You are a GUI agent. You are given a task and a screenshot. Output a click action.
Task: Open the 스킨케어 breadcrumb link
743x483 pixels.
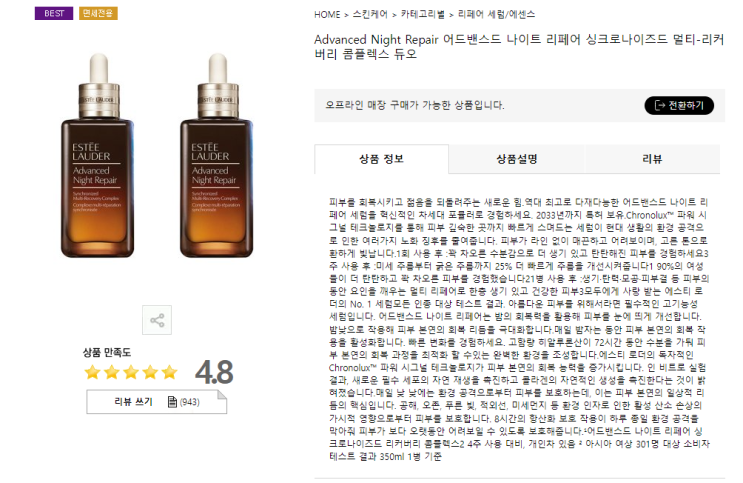(x=370, y=15)
